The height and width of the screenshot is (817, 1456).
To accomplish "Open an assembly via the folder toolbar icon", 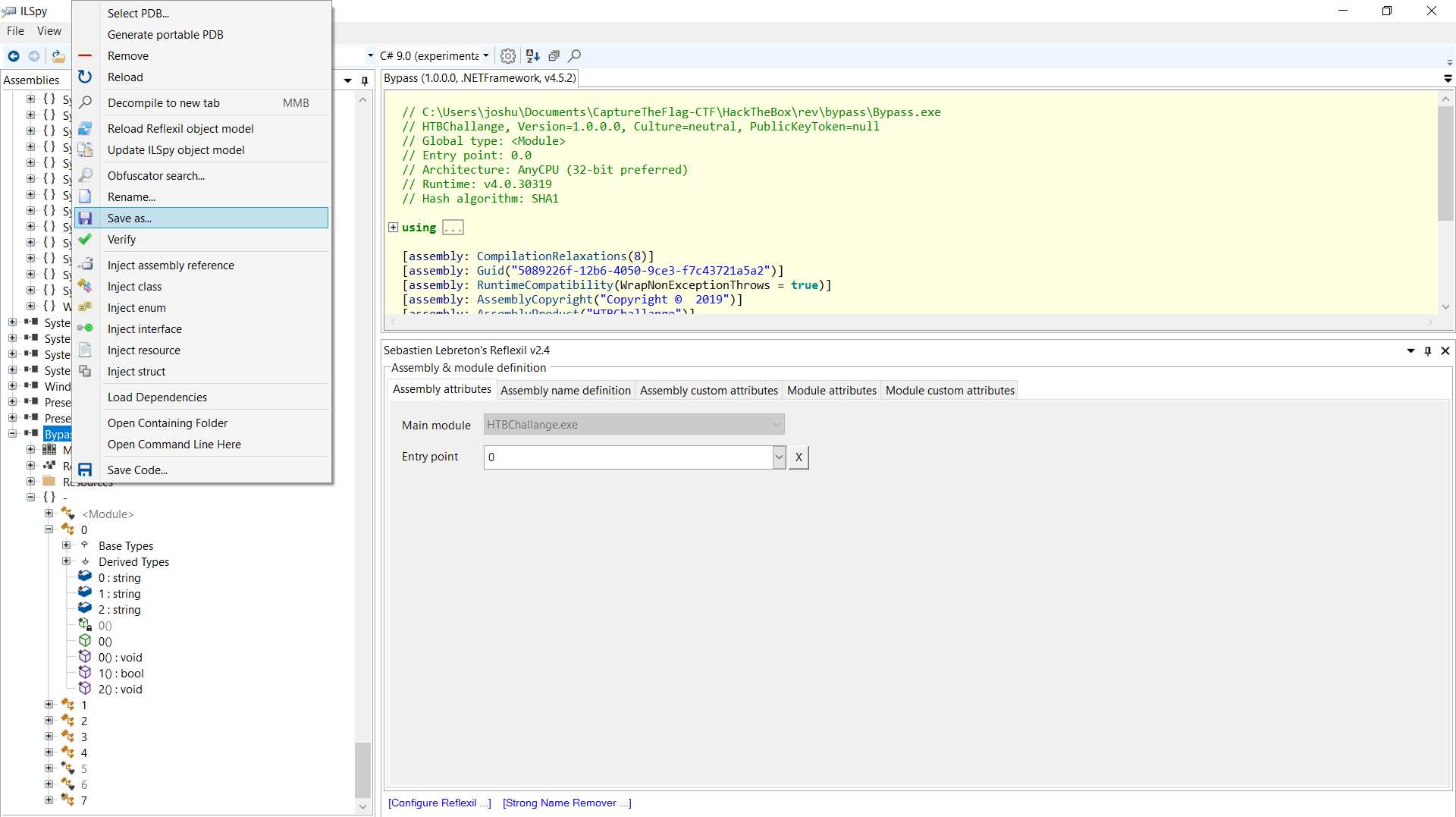I will point(58,55).
